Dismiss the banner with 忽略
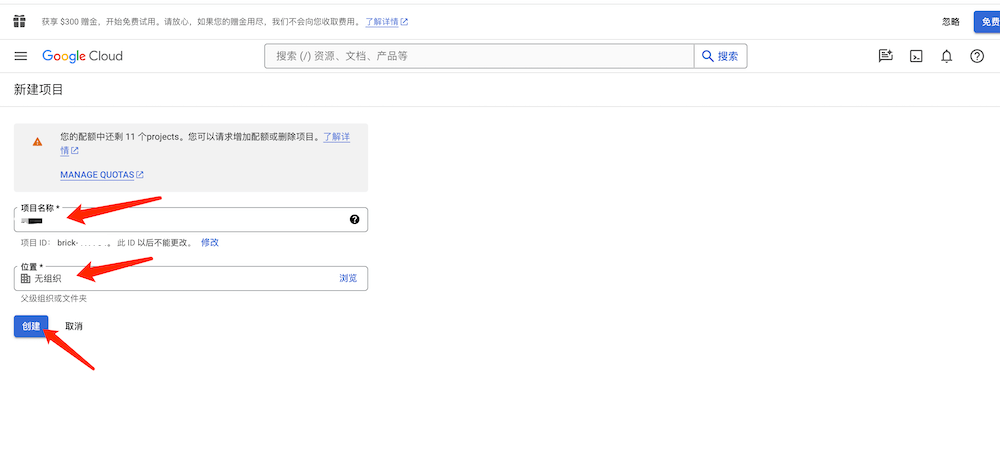Screen dimensions: 1000x449 (x=950, y=21)
